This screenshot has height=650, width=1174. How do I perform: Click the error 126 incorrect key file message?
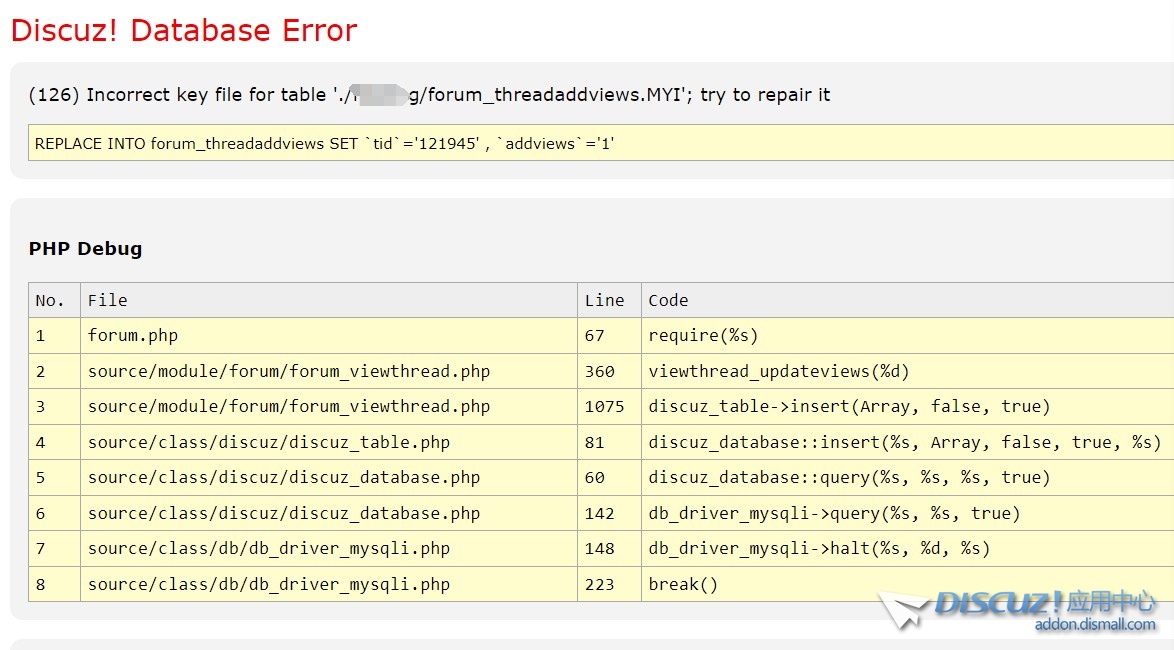[x=429, y=95]
